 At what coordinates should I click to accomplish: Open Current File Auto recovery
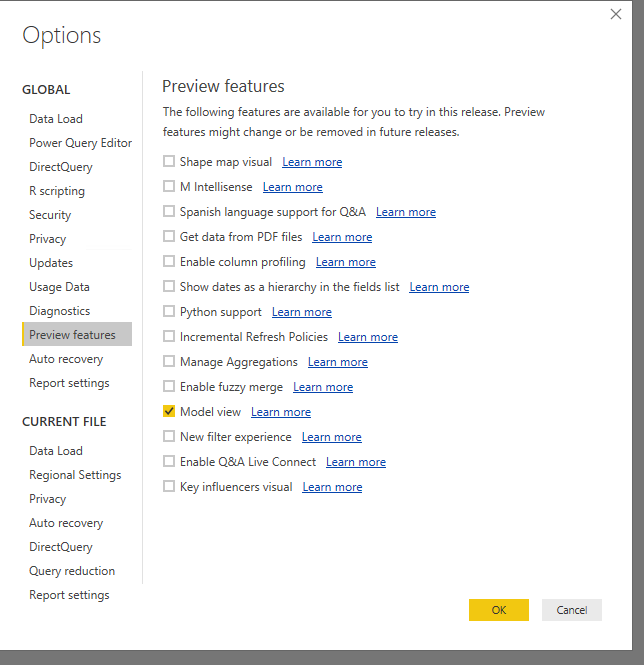[66, 523]
